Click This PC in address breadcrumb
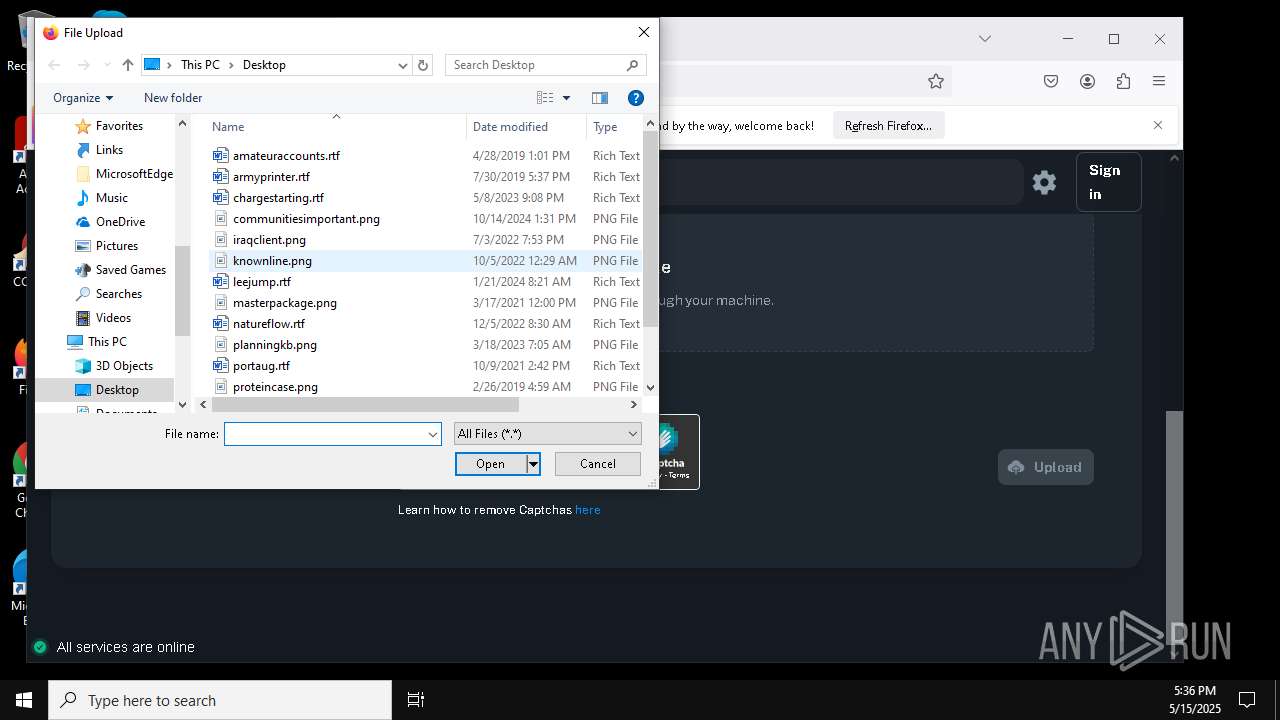The image size is (1280, 720). [x=200, y=65]
